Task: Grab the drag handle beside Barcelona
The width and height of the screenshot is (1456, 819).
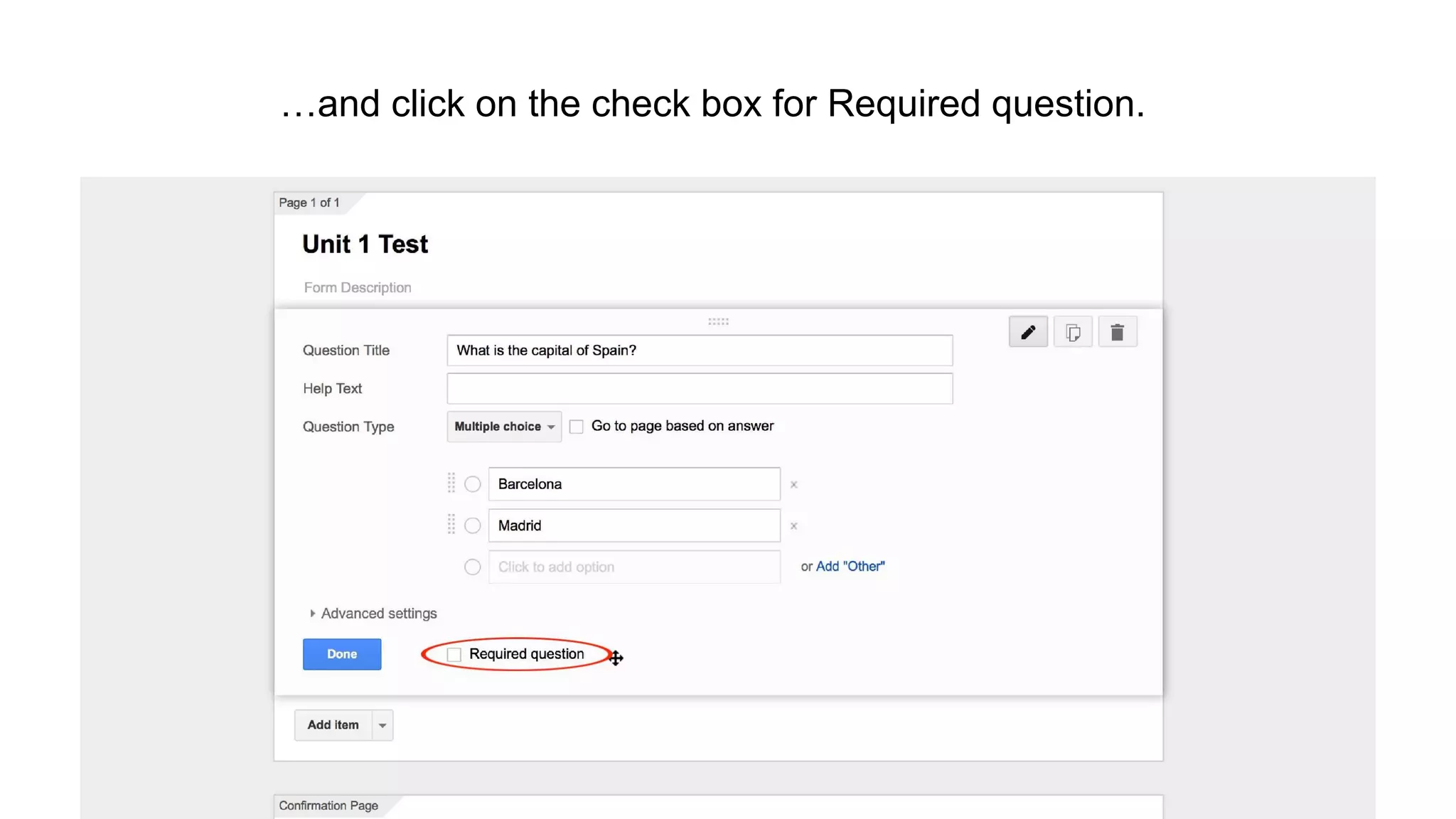Action: click(451, 483)
